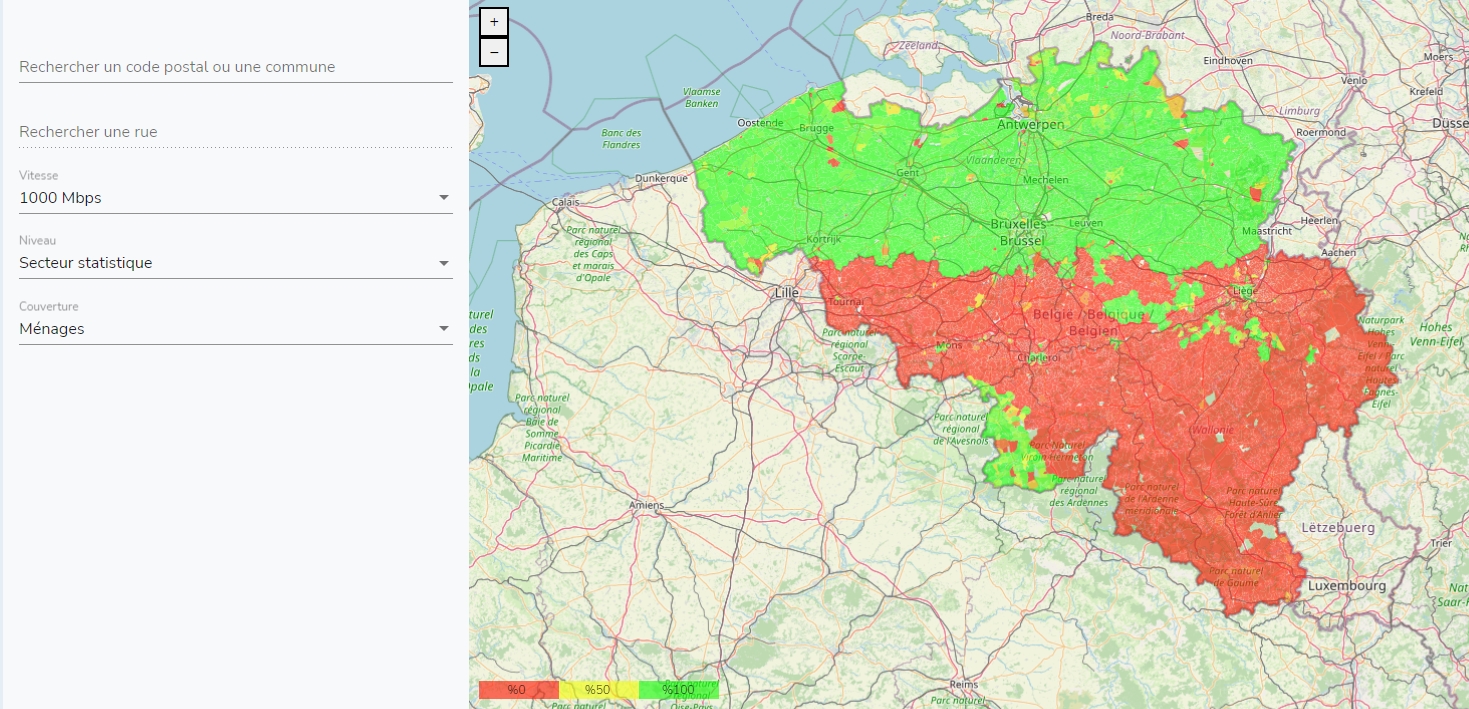Click the red %0 legend swatch
1469x709 pixels.
518,690
